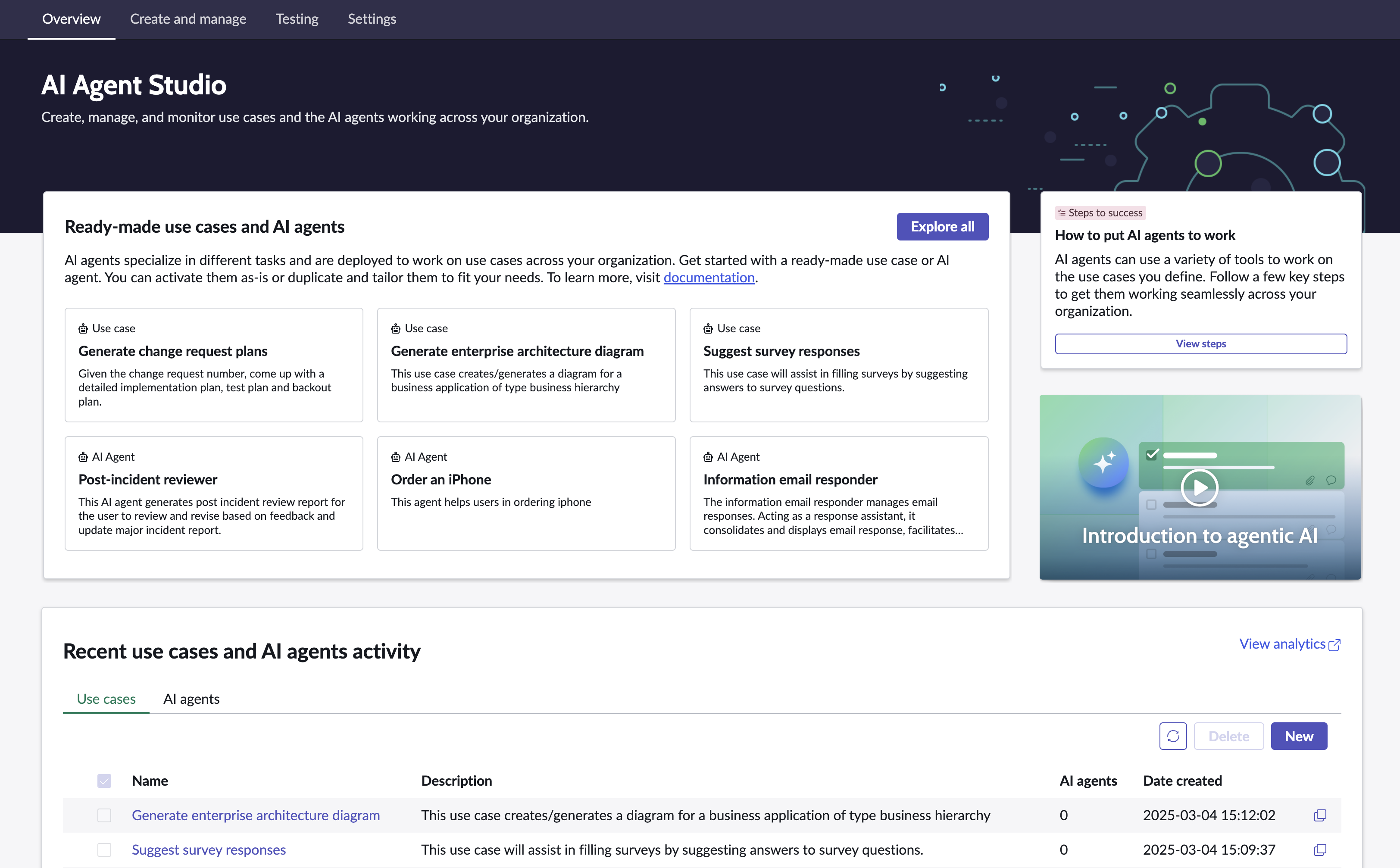Screen dimensions: 1400x868
Task: Click the Steps to success label
Action: pos(1105,213)
